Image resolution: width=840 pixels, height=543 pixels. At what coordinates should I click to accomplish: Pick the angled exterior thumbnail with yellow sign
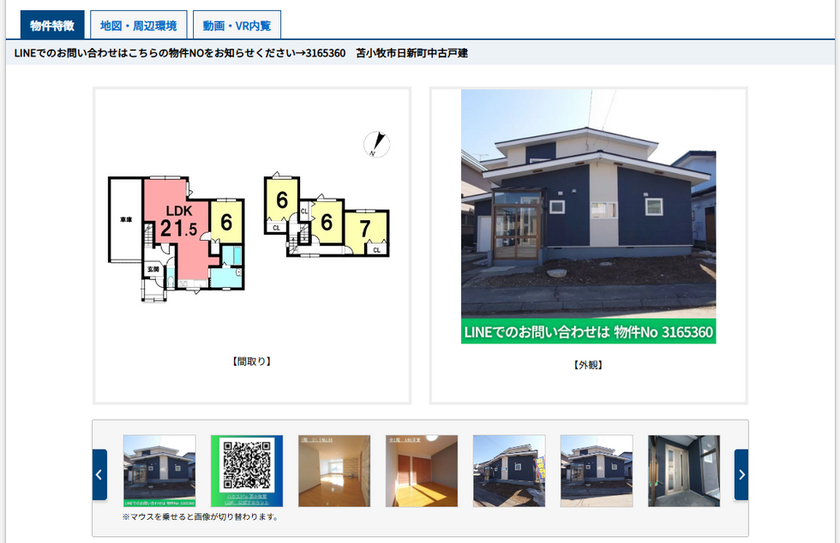[509, 470]
